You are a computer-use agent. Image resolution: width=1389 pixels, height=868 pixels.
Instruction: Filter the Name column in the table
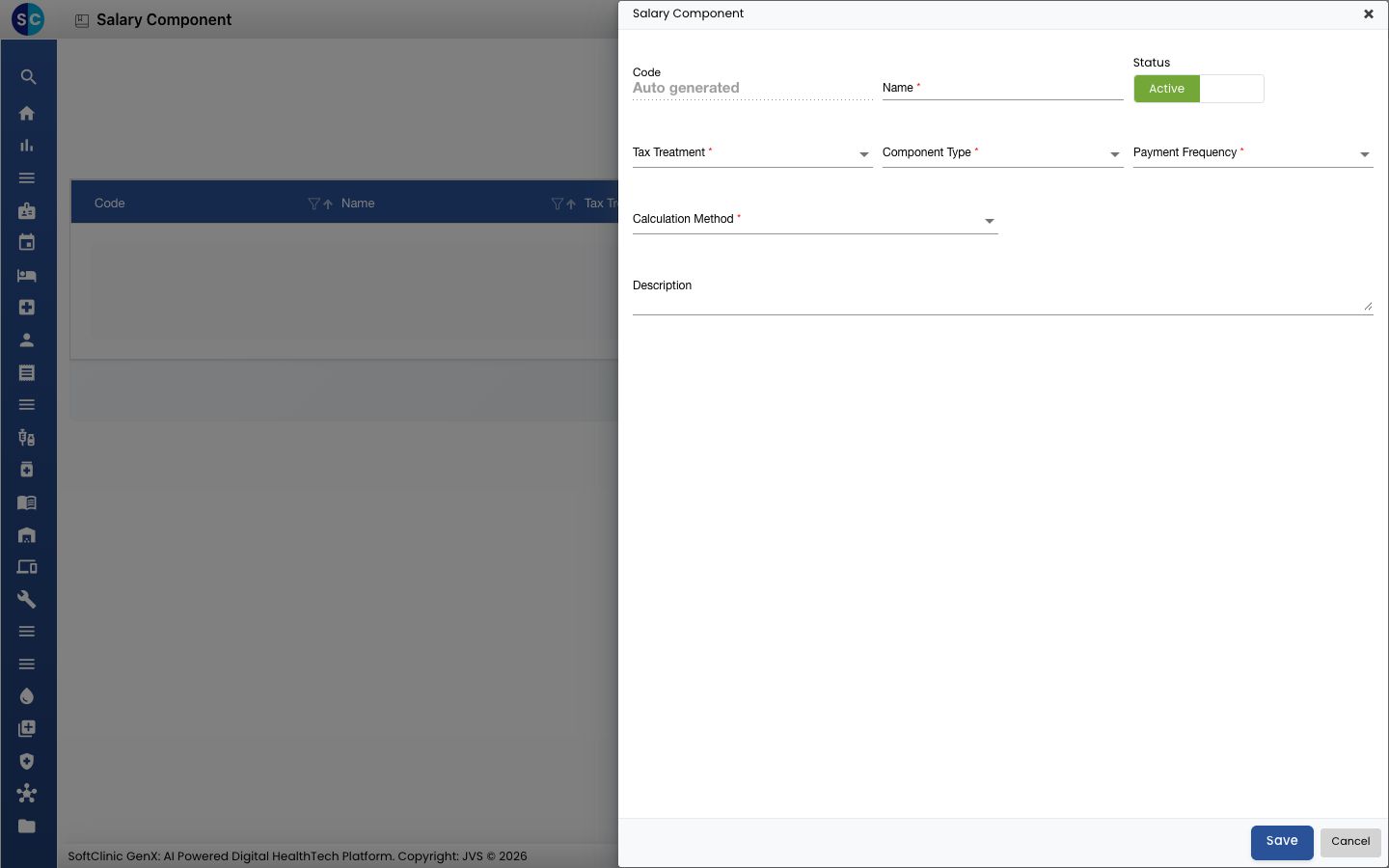[557, 203]
